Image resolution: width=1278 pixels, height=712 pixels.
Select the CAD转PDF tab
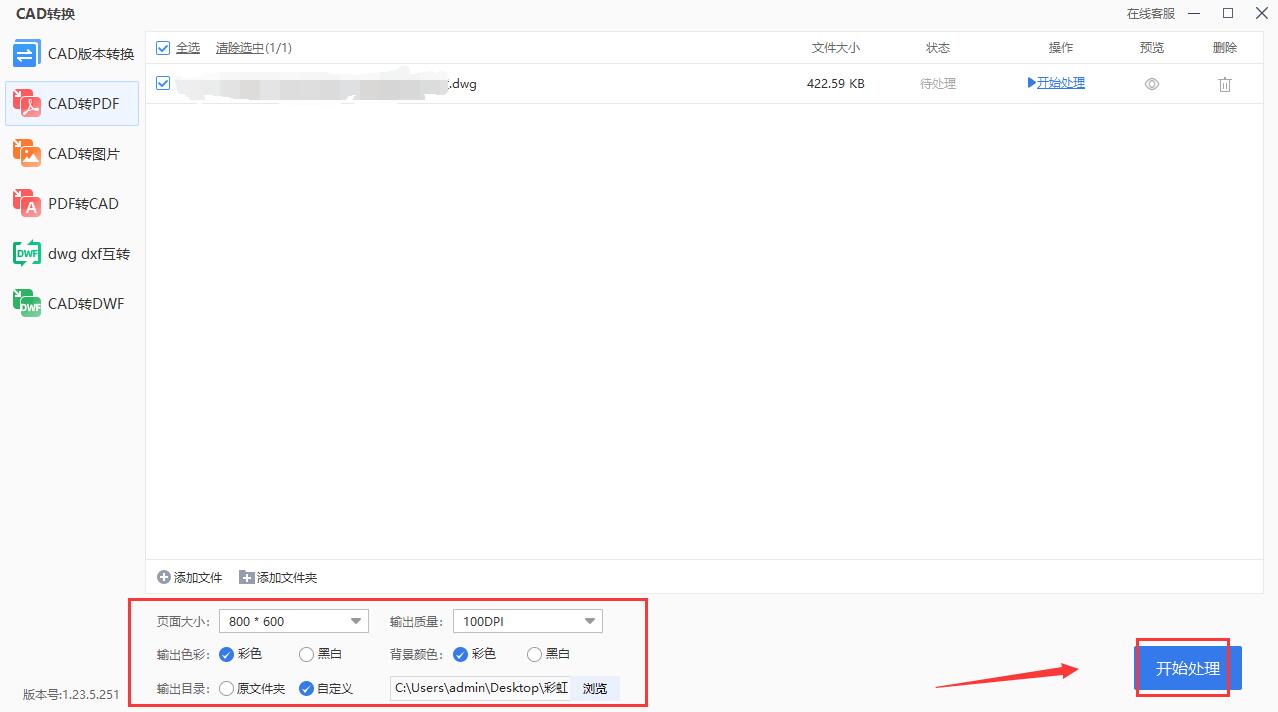point(70,103)
